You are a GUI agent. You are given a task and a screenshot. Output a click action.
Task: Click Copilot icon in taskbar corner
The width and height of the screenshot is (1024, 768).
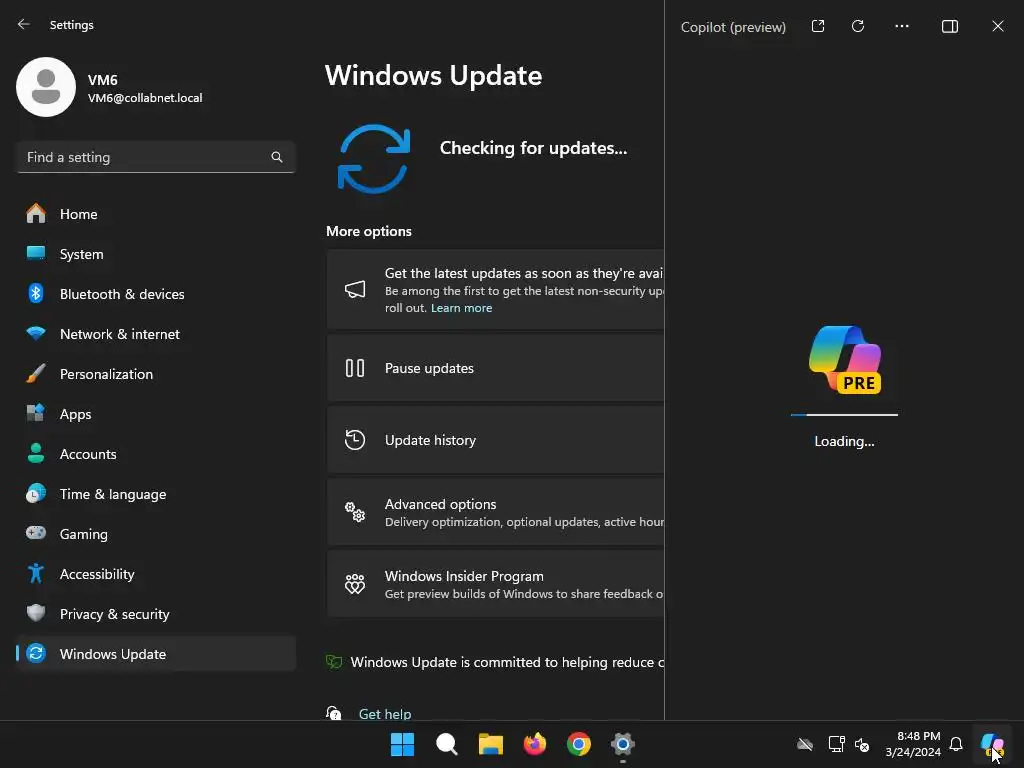tap(992, 744)
